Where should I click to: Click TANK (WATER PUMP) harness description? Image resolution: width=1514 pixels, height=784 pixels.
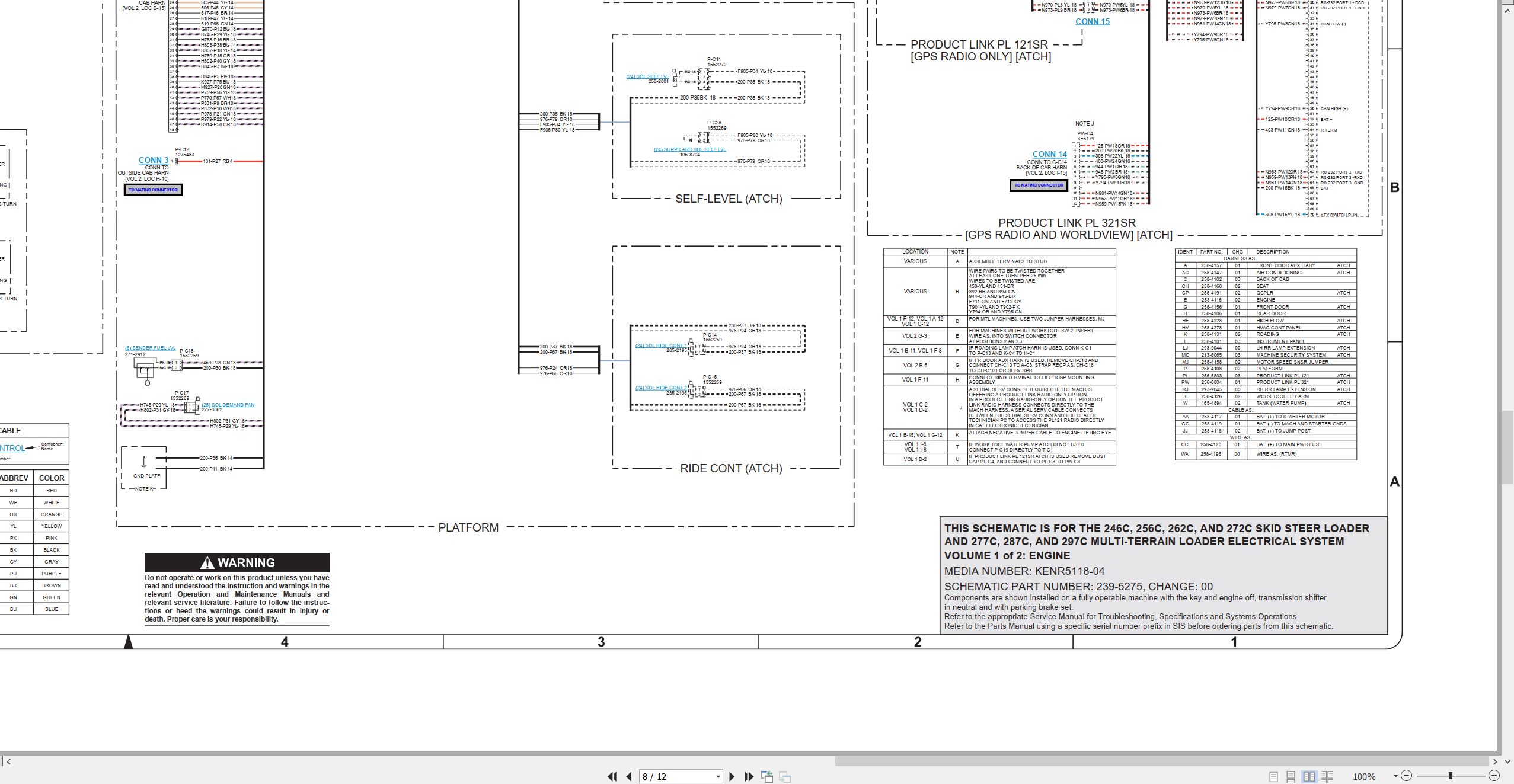[x=1281, y=403]
